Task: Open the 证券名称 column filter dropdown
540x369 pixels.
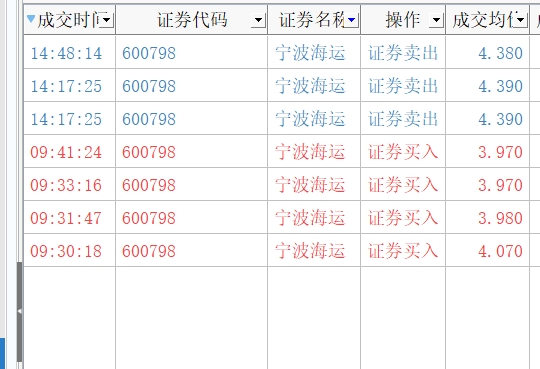Action: [352, 20]
